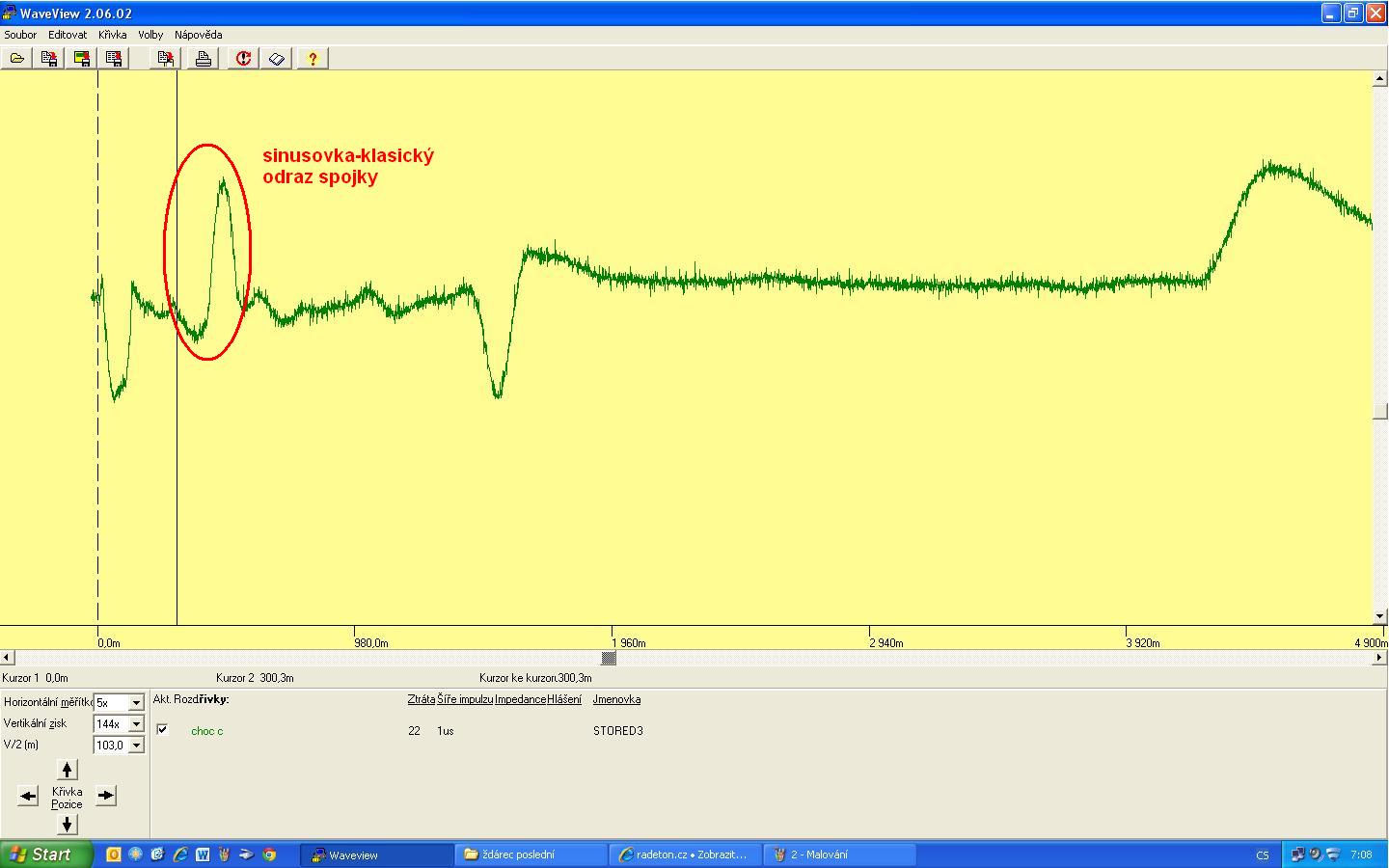
Task: Shift the curve right with the right arrow
Action: [x=105, y=796]
